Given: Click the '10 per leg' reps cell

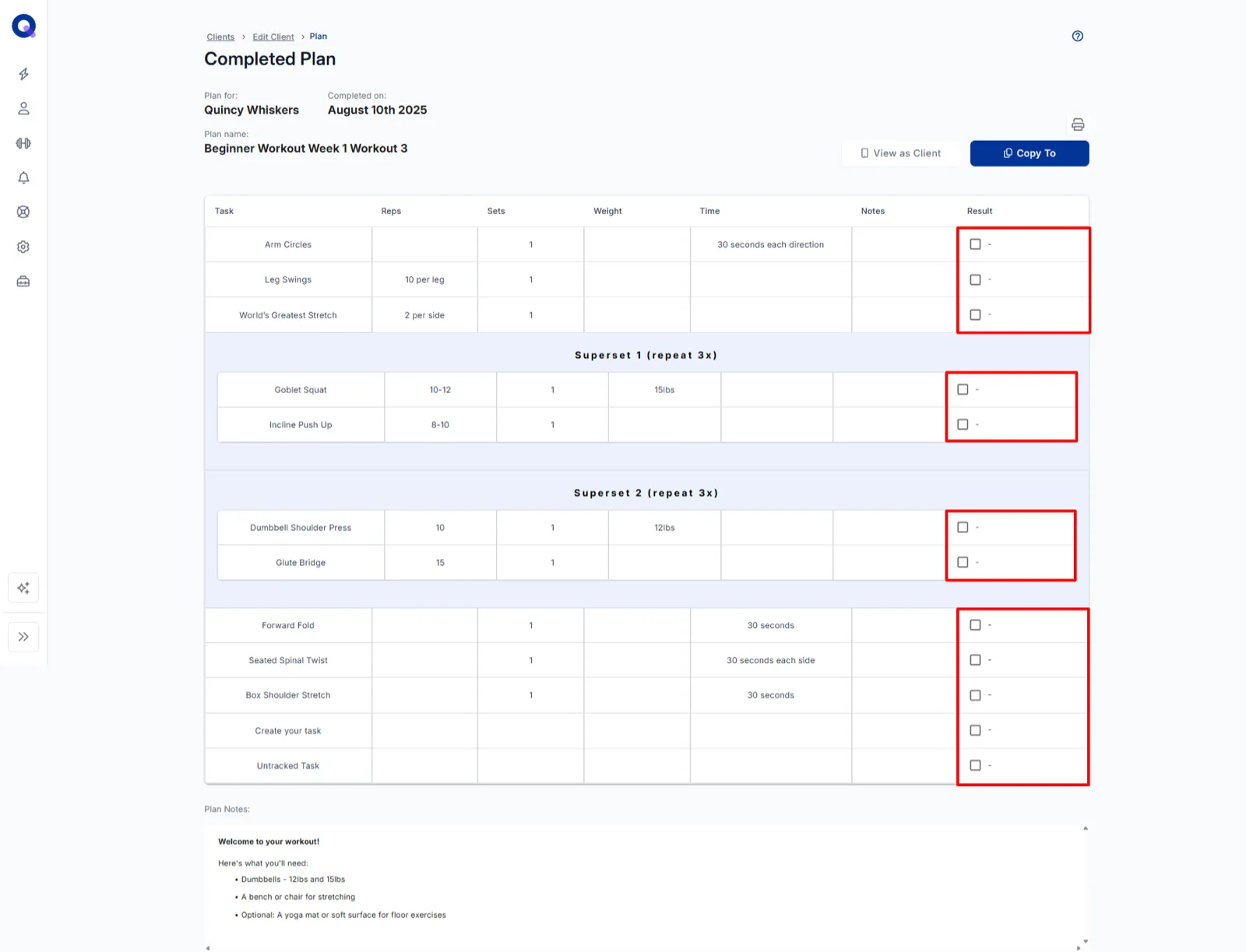Looking at the screenshot, I should [x=424, y=279].
